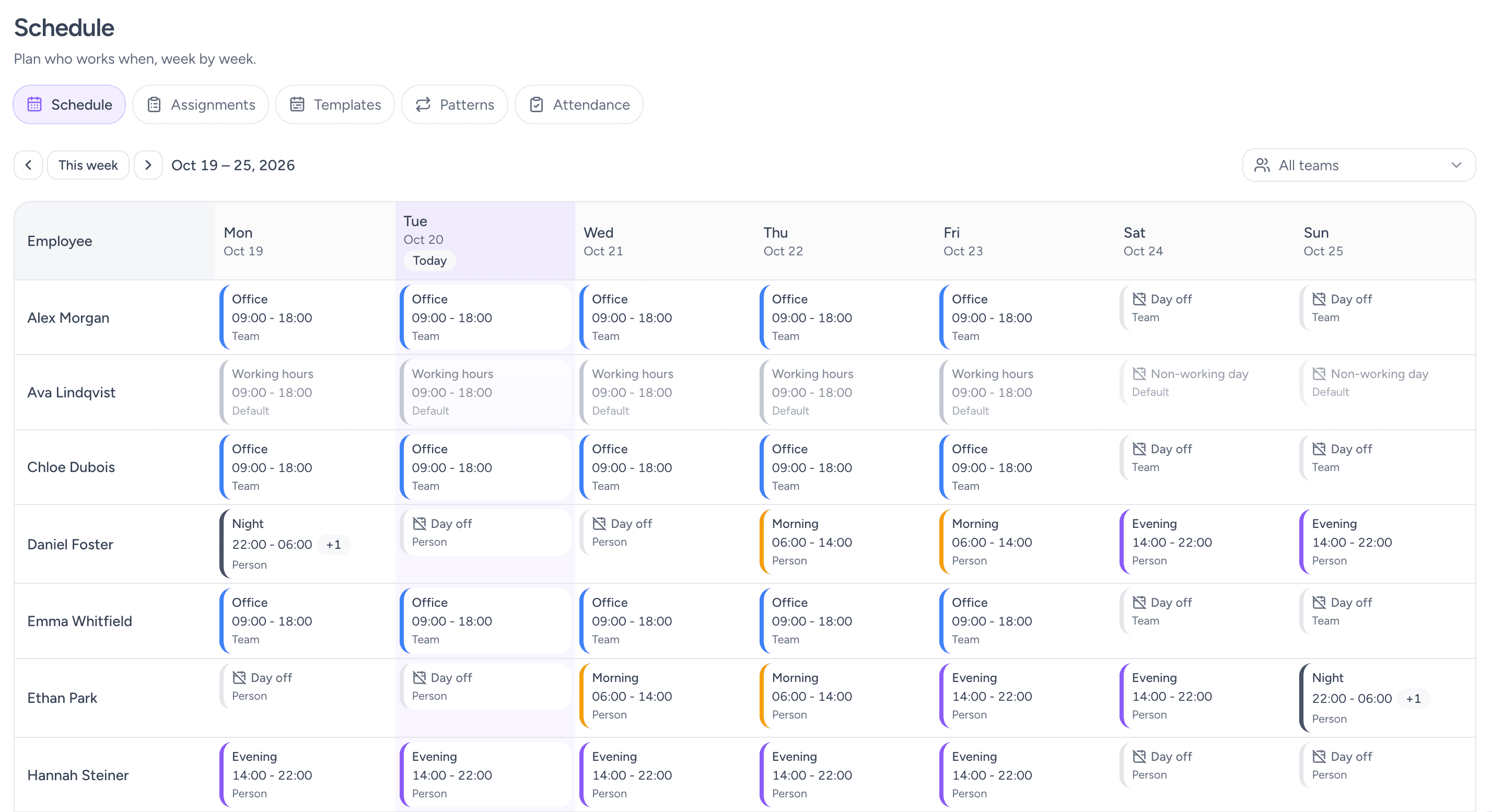Click the Wed Oct 21 column header
This screenshot has width=1492, height=812.
pyautogui.click(x=665, y=241)
